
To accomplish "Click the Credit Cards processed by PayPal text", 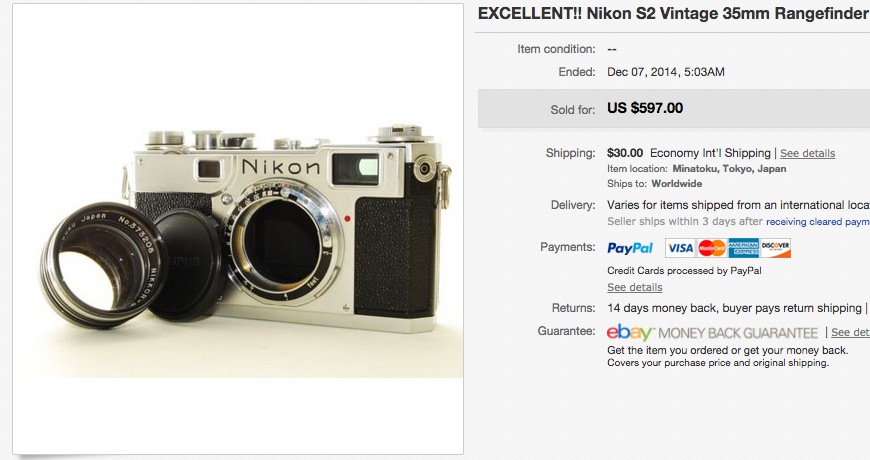I will click(684, 271).
